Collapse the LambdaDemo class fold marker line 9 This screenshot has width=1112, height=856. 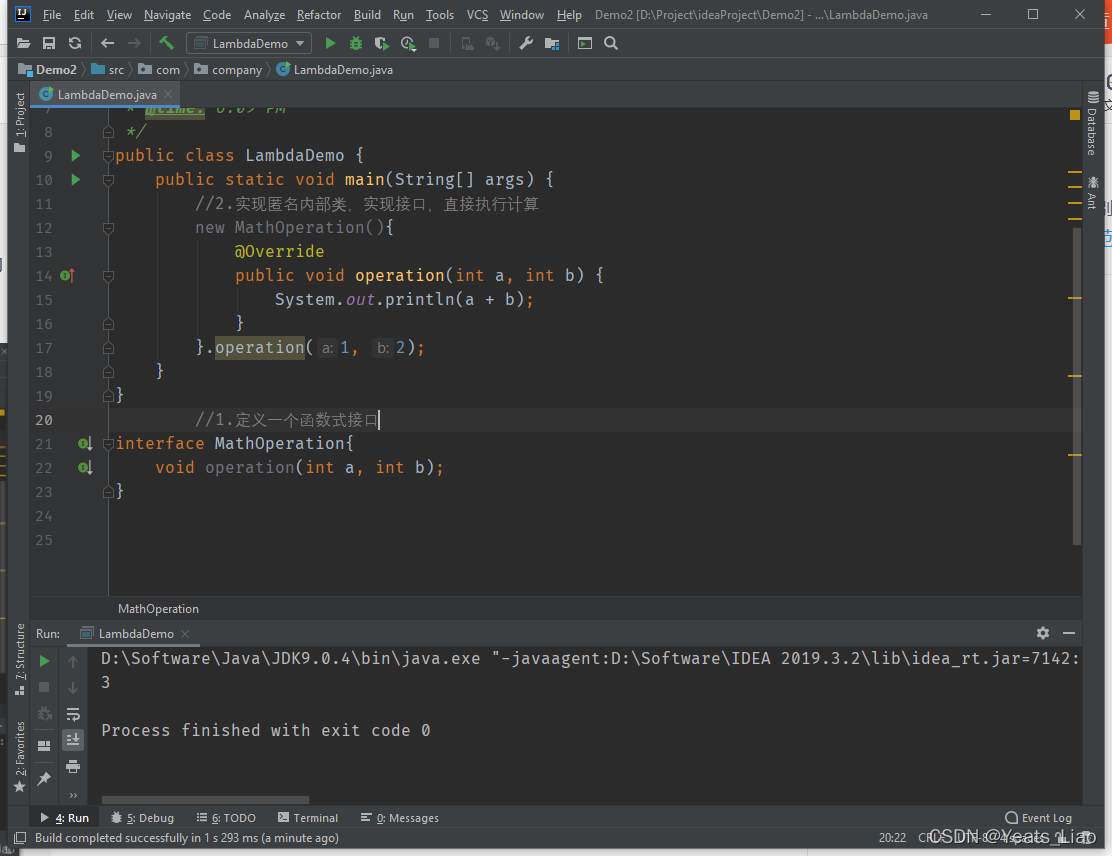tap(109, 156)
